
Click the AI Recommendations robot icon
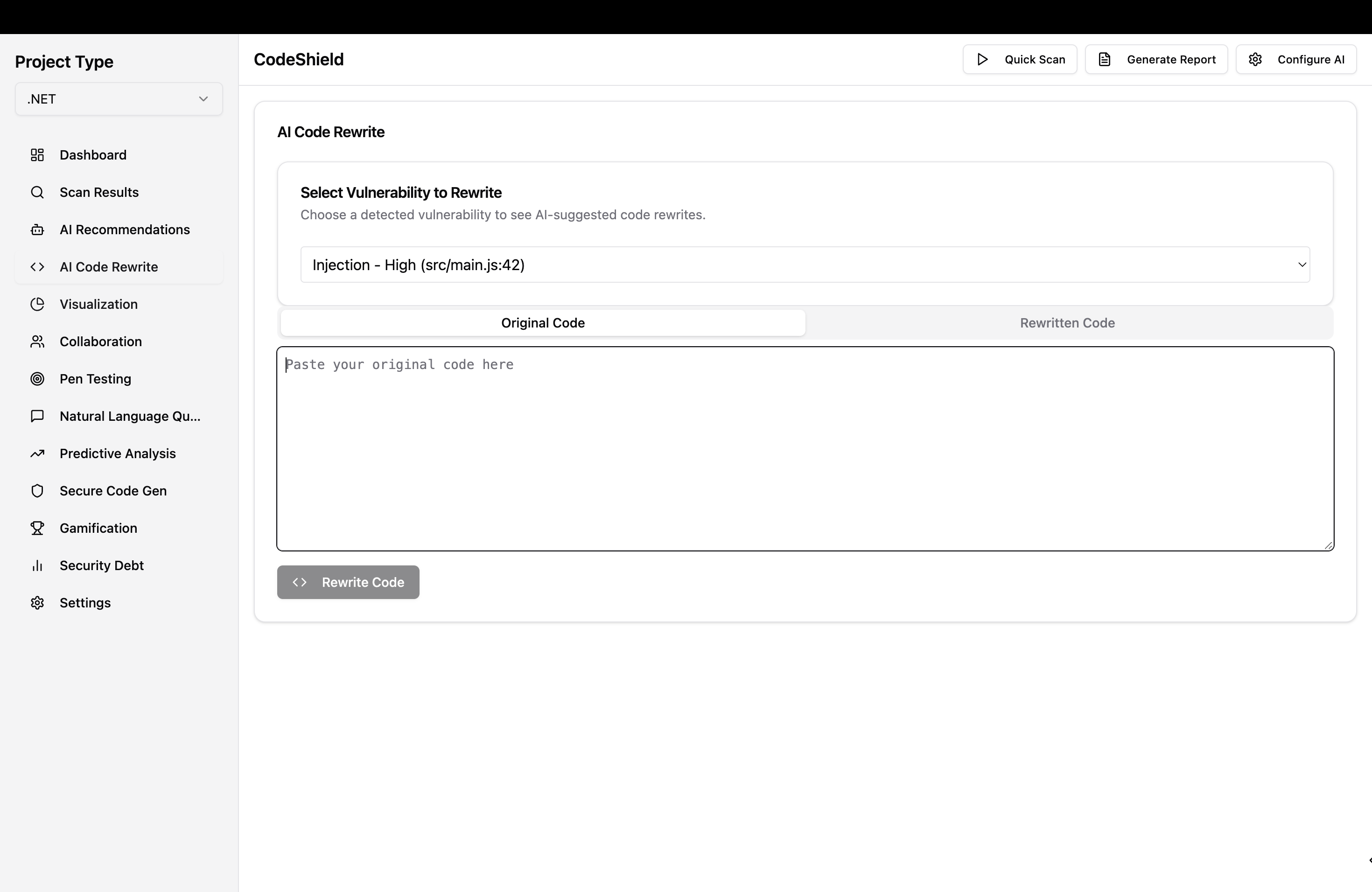click(37, 230)
